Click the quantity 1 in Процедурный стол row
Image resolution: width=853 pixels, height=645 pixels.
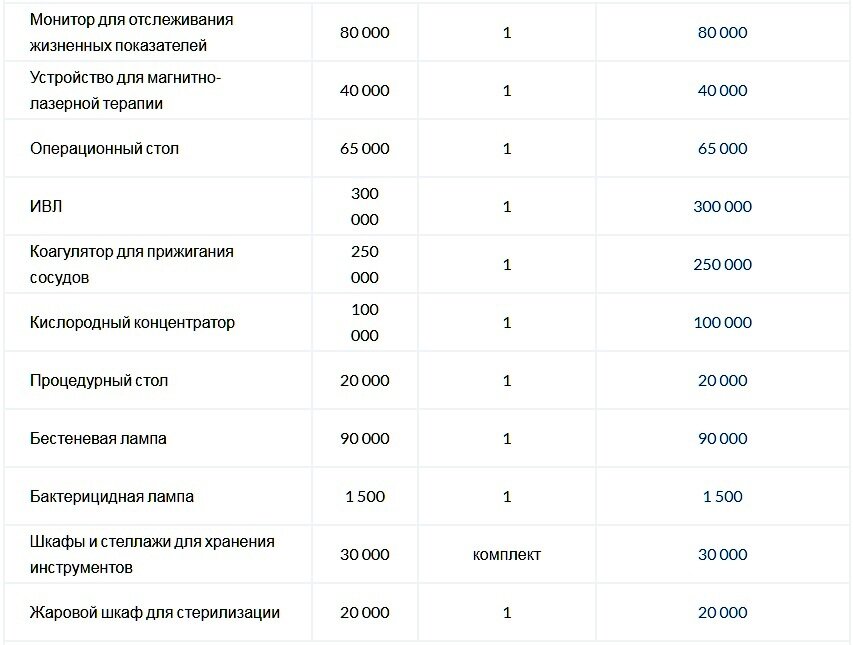click(507, 381)
